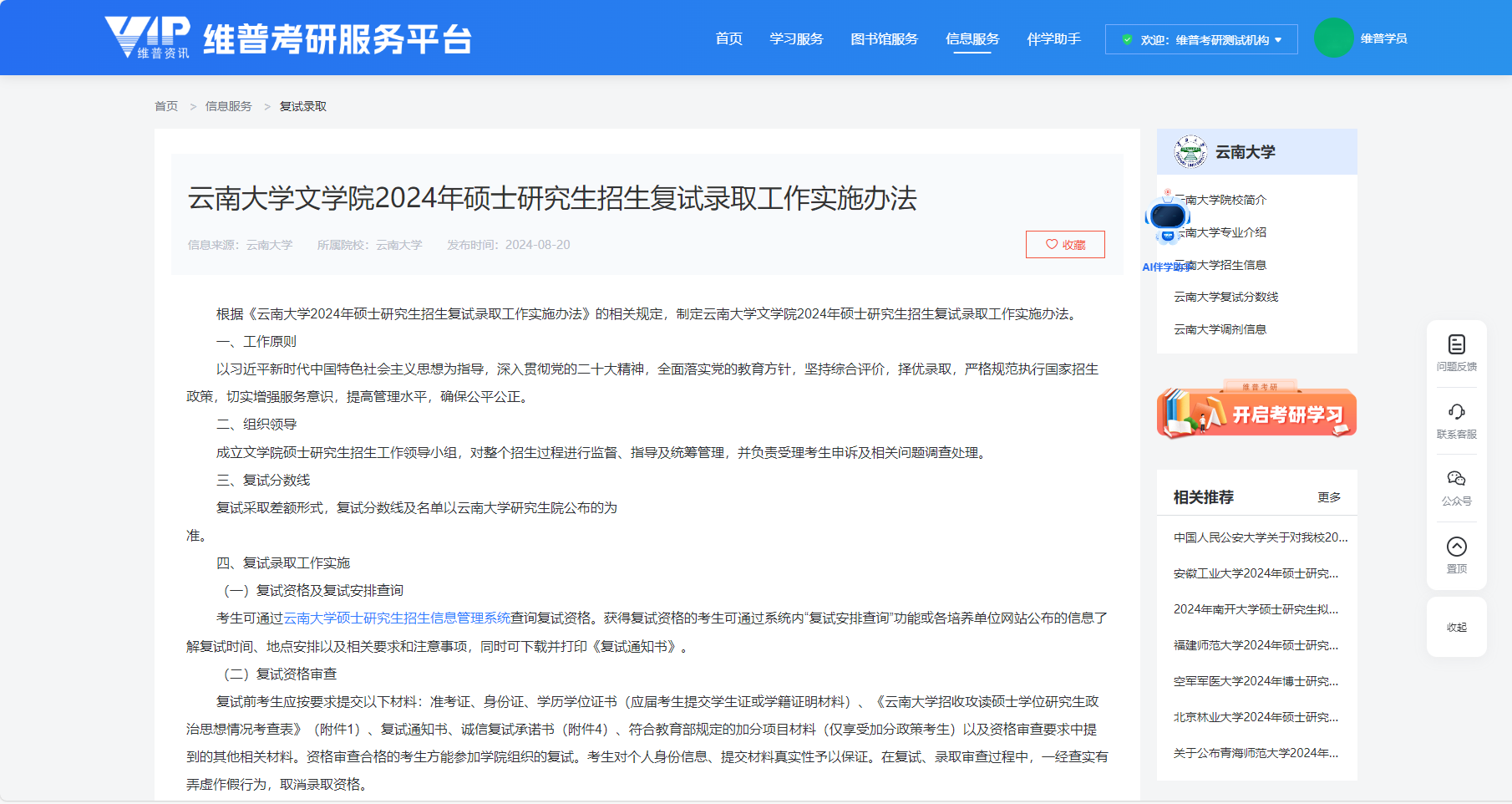Open 联系客服 headset icon
Viewport: 1512px width, 804px height.
pyautogui.click(x=1456, y=412)
